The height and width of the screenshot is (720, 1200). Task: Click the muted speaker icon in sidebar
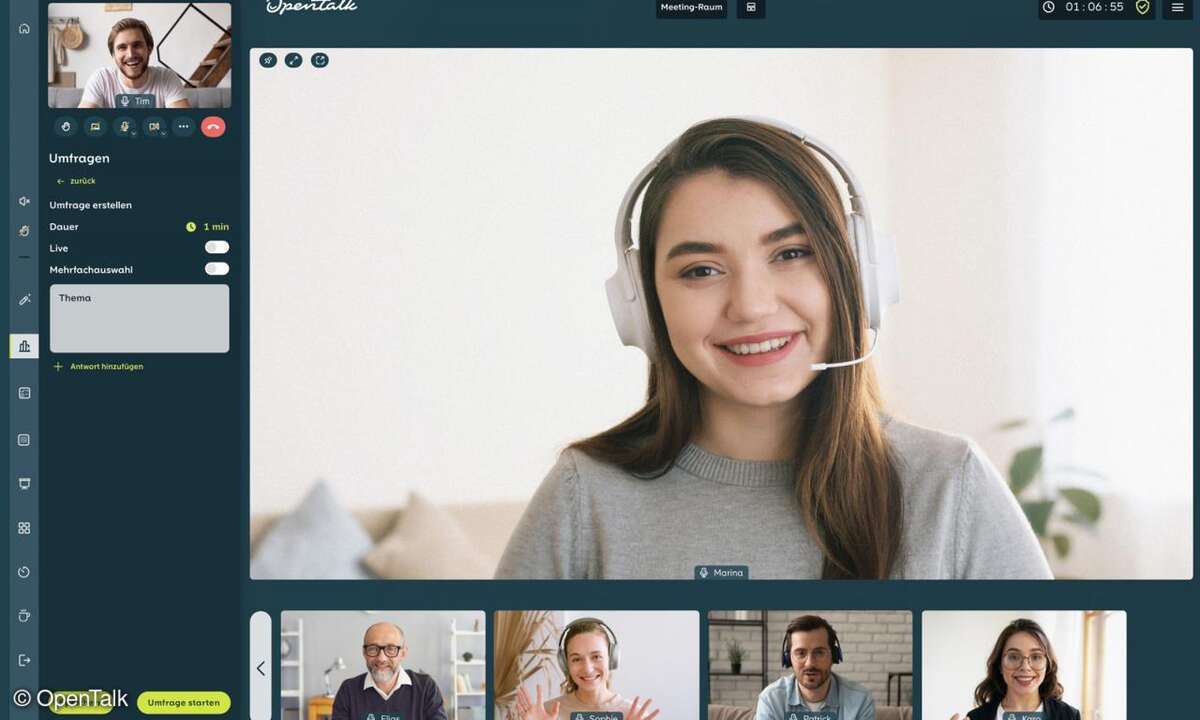[x=24, y=201]
